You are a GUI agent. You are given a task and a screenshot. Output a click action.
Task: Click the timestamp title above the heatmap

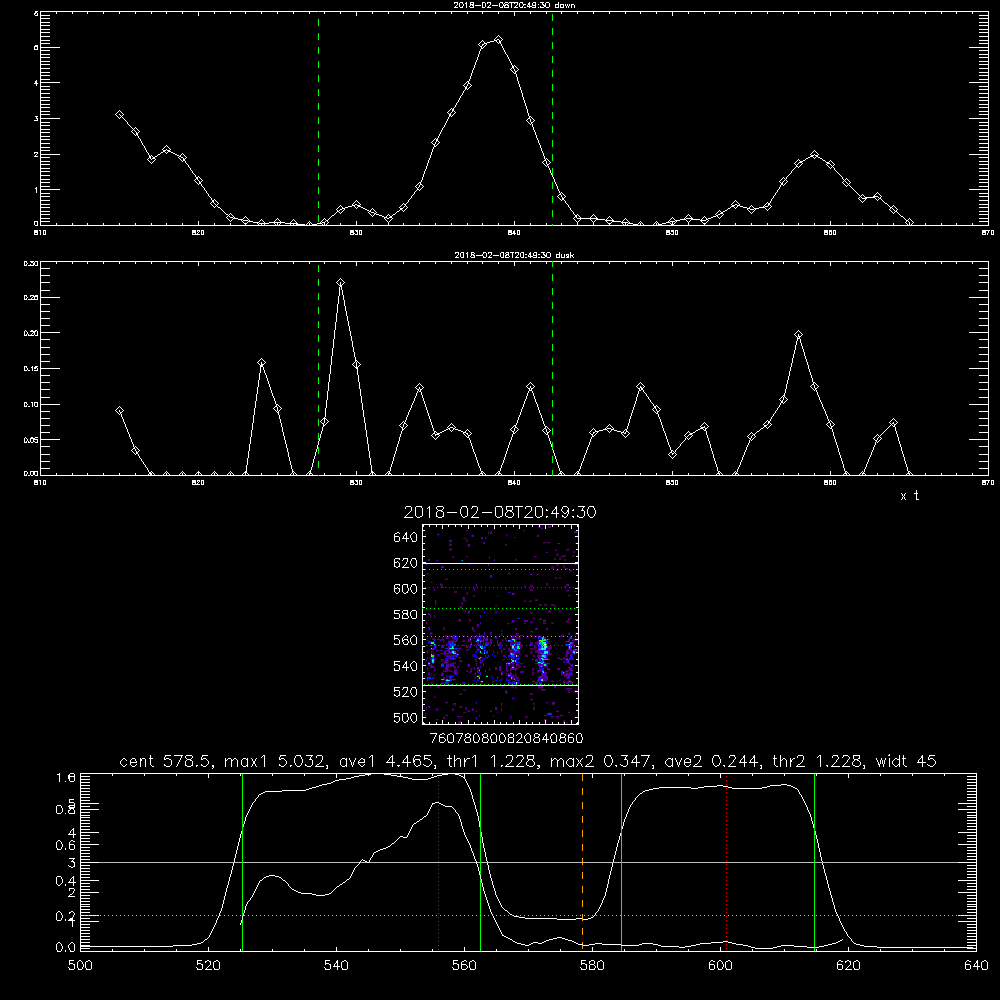pyautogui.click(x=500, y=512)
